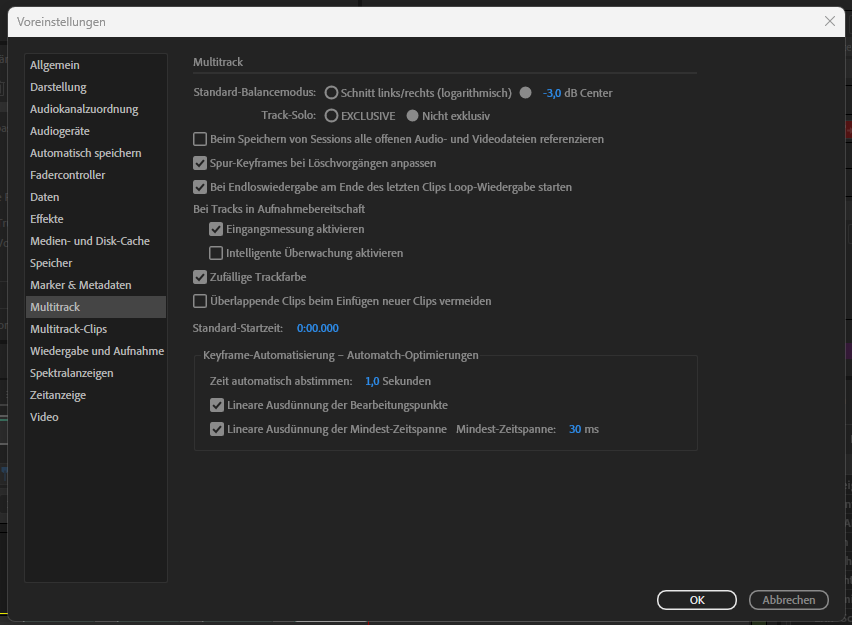
Task: Confirm preferences with the OK button
Action: (x=696, y=599)
